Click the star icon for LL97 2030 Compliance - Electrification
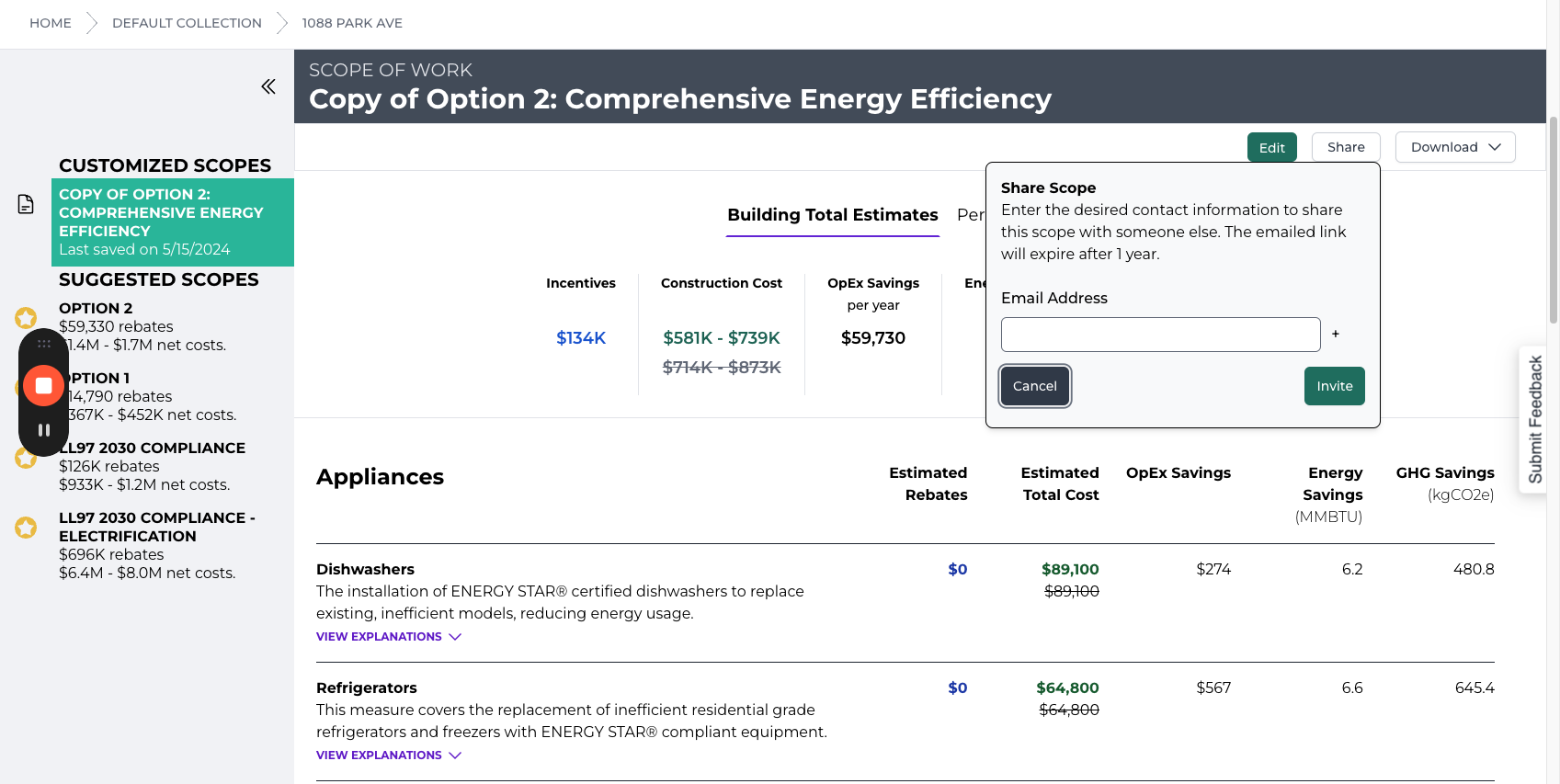The width and height of the screenshot is (1560, 784). point(26,528)
